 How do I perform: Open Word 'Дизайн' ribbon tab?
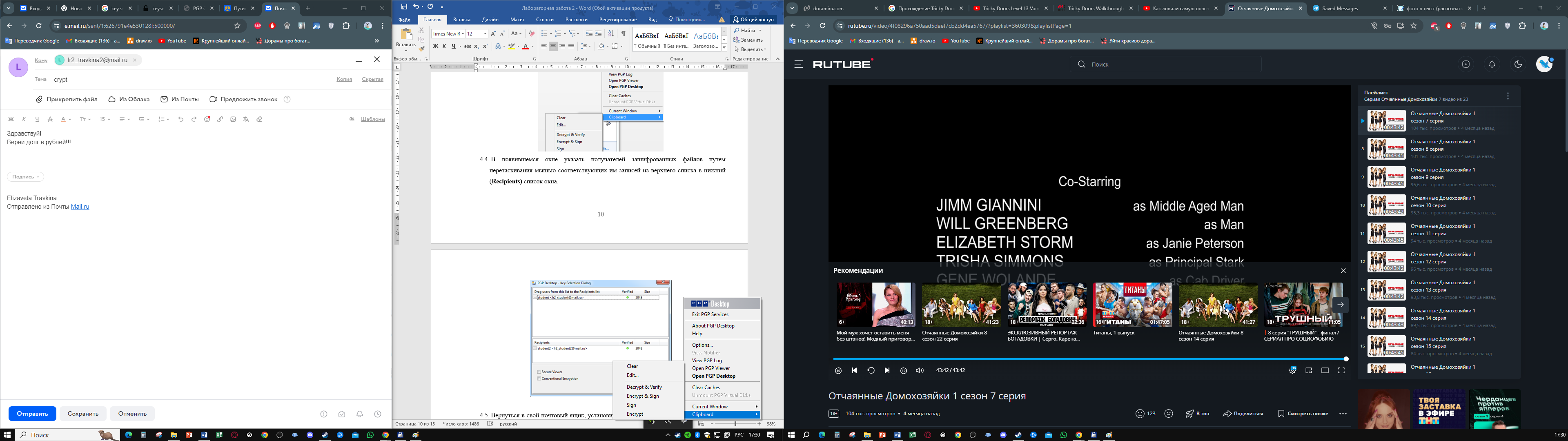pyautogui.click(x=490, y=20)
